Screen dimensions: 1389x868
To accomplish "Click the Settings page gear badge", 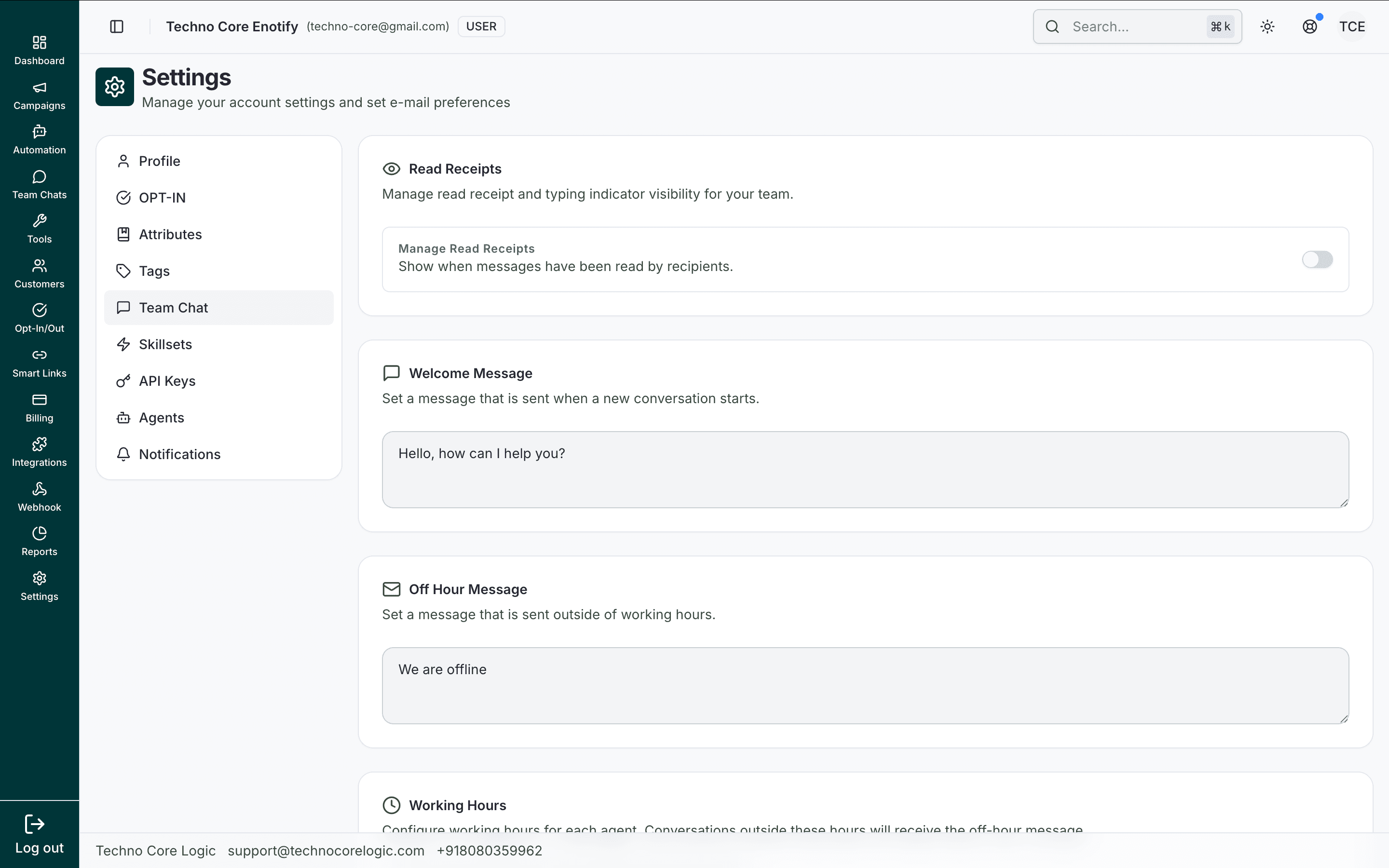I will click(x=115, y=87).
